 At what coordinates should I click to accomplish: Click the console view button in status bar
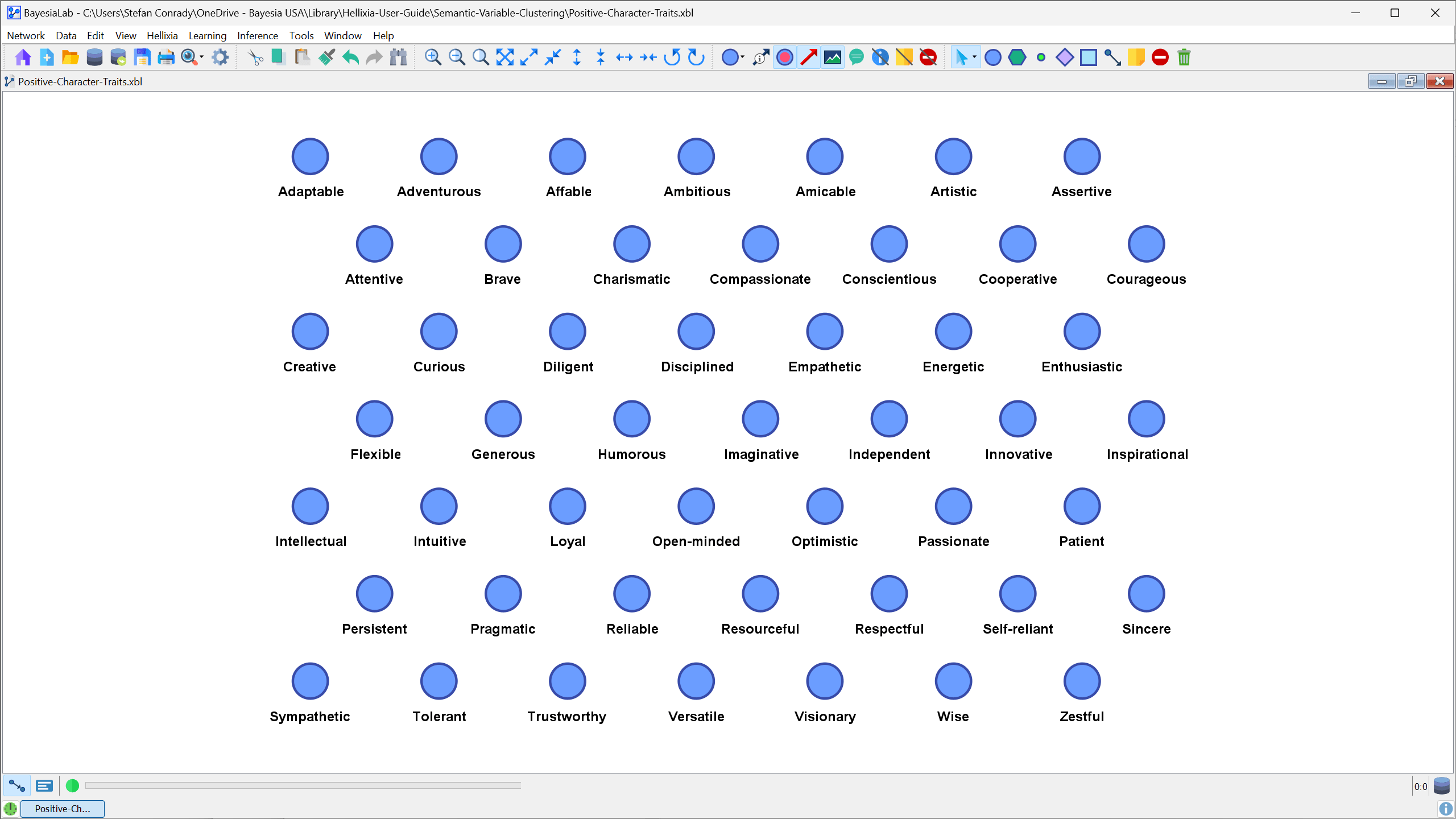(x=44, y=786)
